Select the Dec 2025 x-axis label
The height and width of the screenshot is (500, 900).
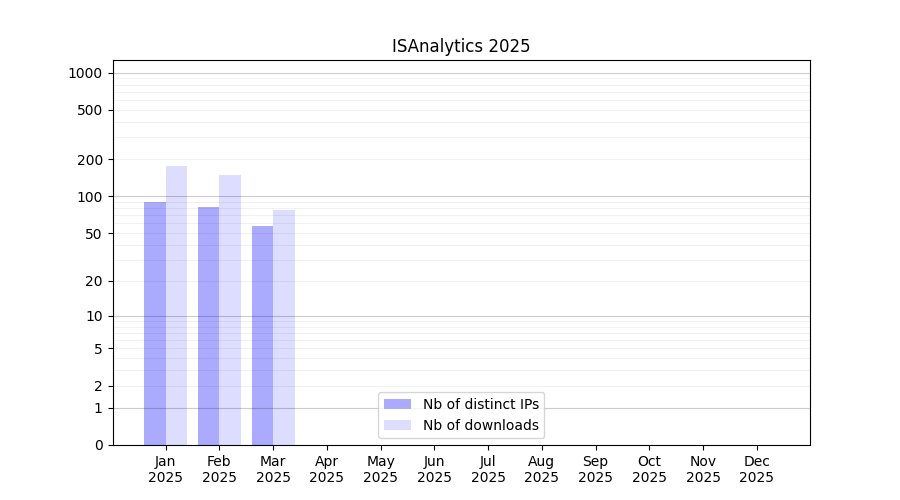coord(756,469)
